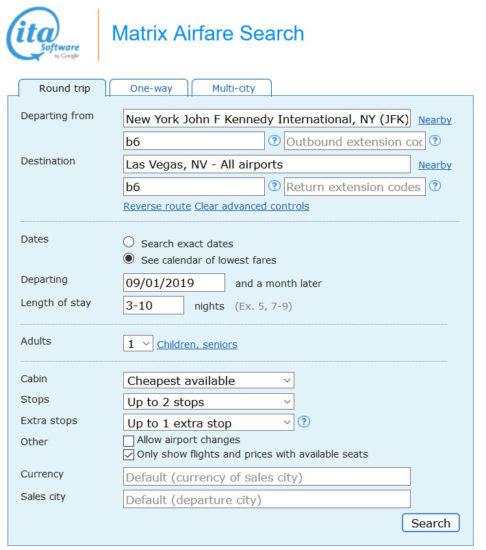Open help icon next to Extra stops
Image resolution: width=486 pixels, height=550 pixels.
[304, 422]
